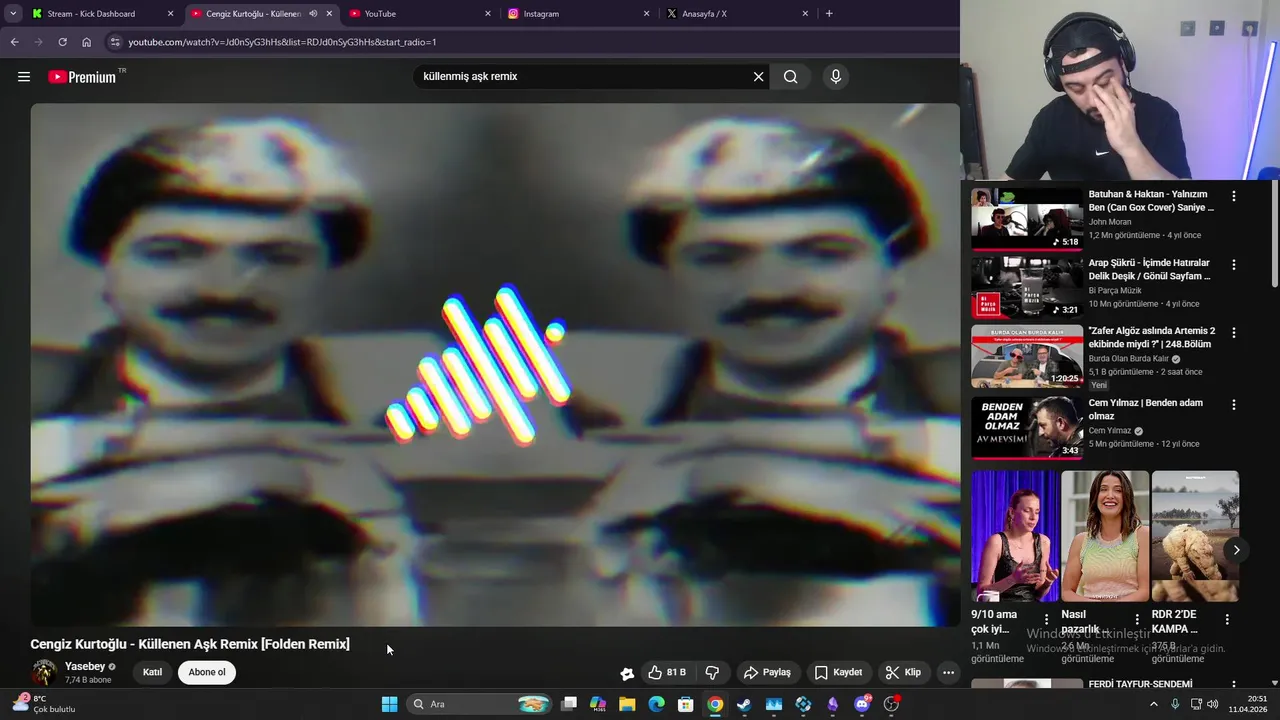View site information icon in address bar
Image resolution: width=1280 pixels, height=720 pixels.
pos(115,42)
